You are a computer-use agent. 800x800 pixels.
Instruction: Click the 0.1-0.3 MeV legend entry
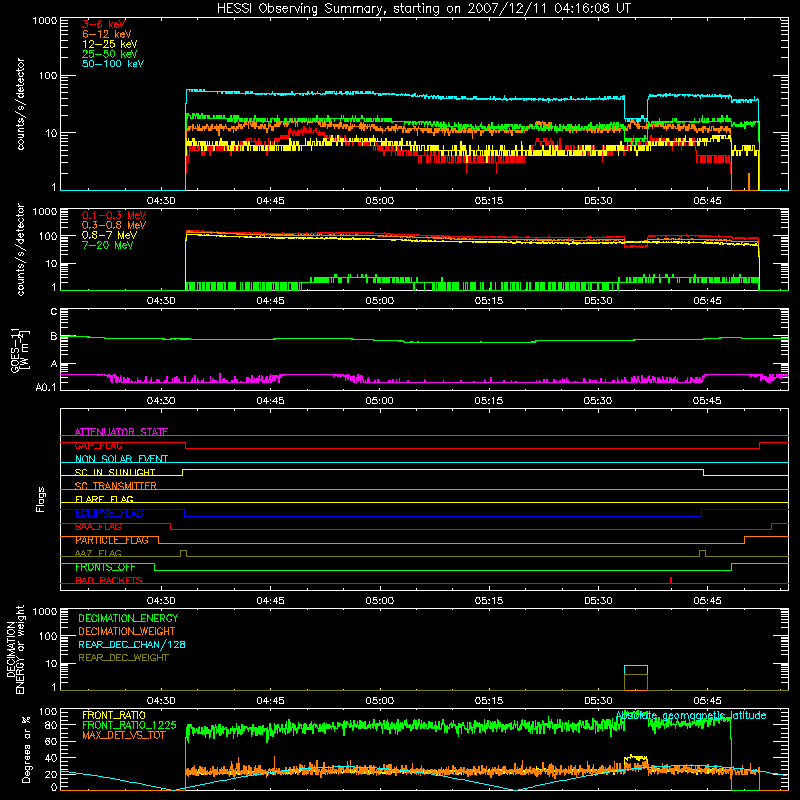114,215
